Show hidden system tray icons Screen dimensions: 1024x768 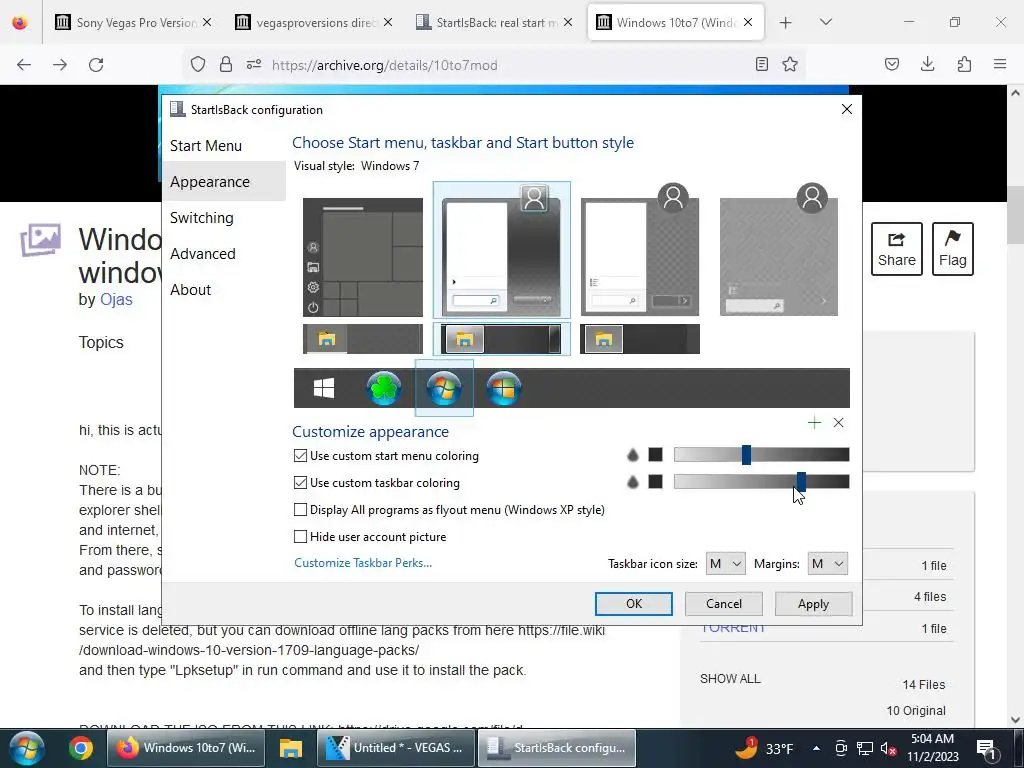pyautogui.click(x=816, y=748)
